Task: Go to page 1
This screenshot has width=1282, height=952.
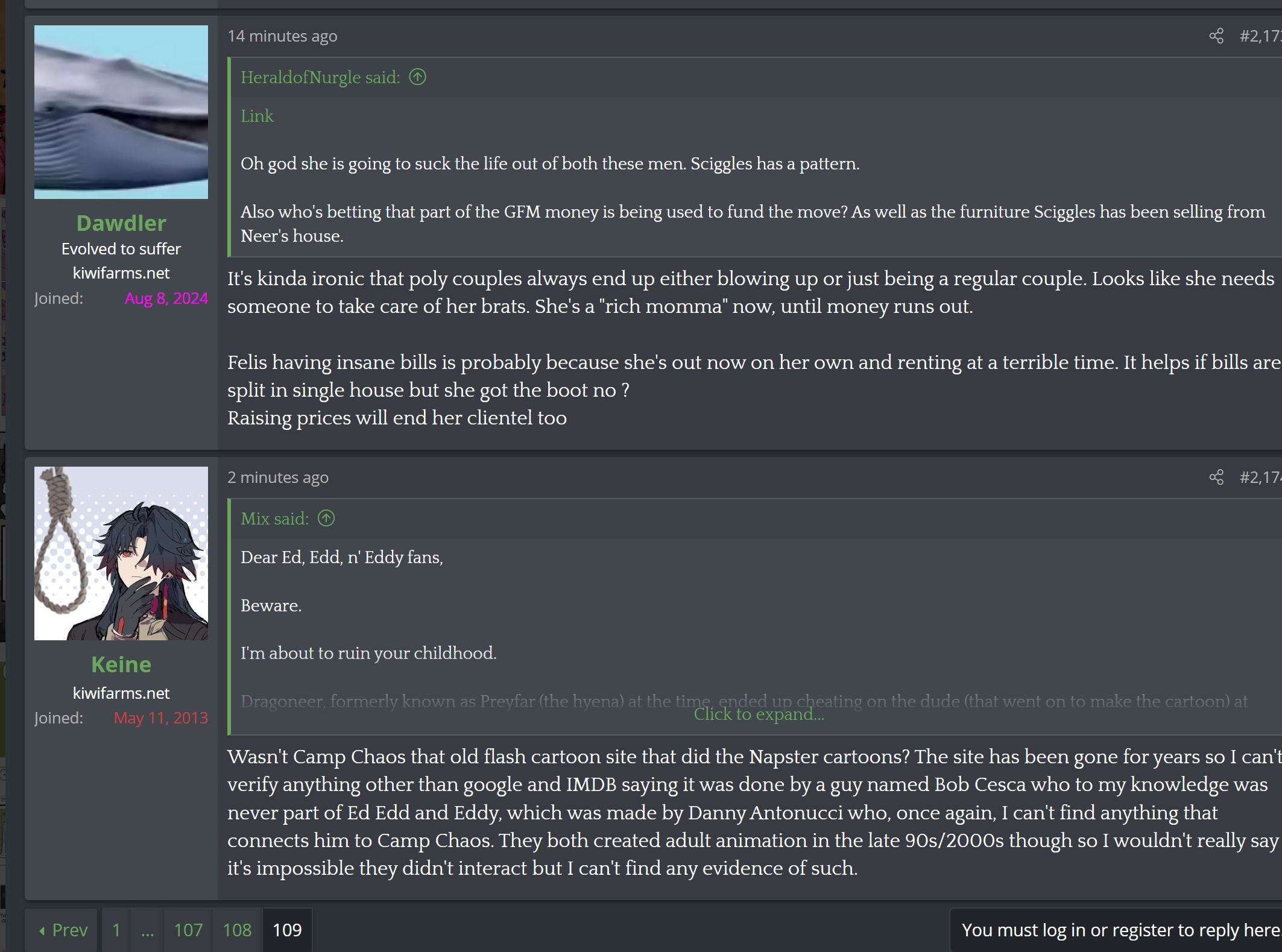Action: coord(116,930)
